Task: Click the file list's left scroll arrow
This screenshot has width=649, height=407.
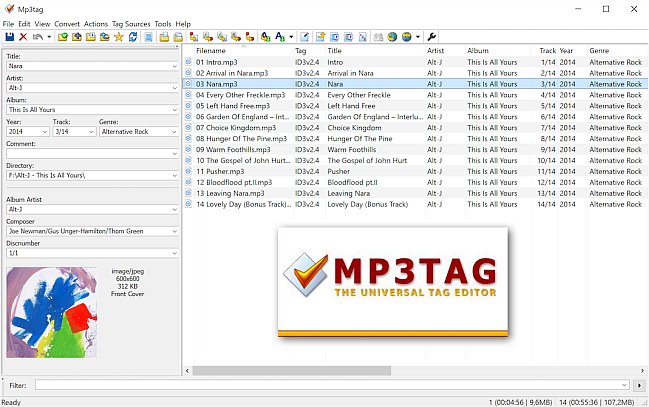Action: [187, 371]
